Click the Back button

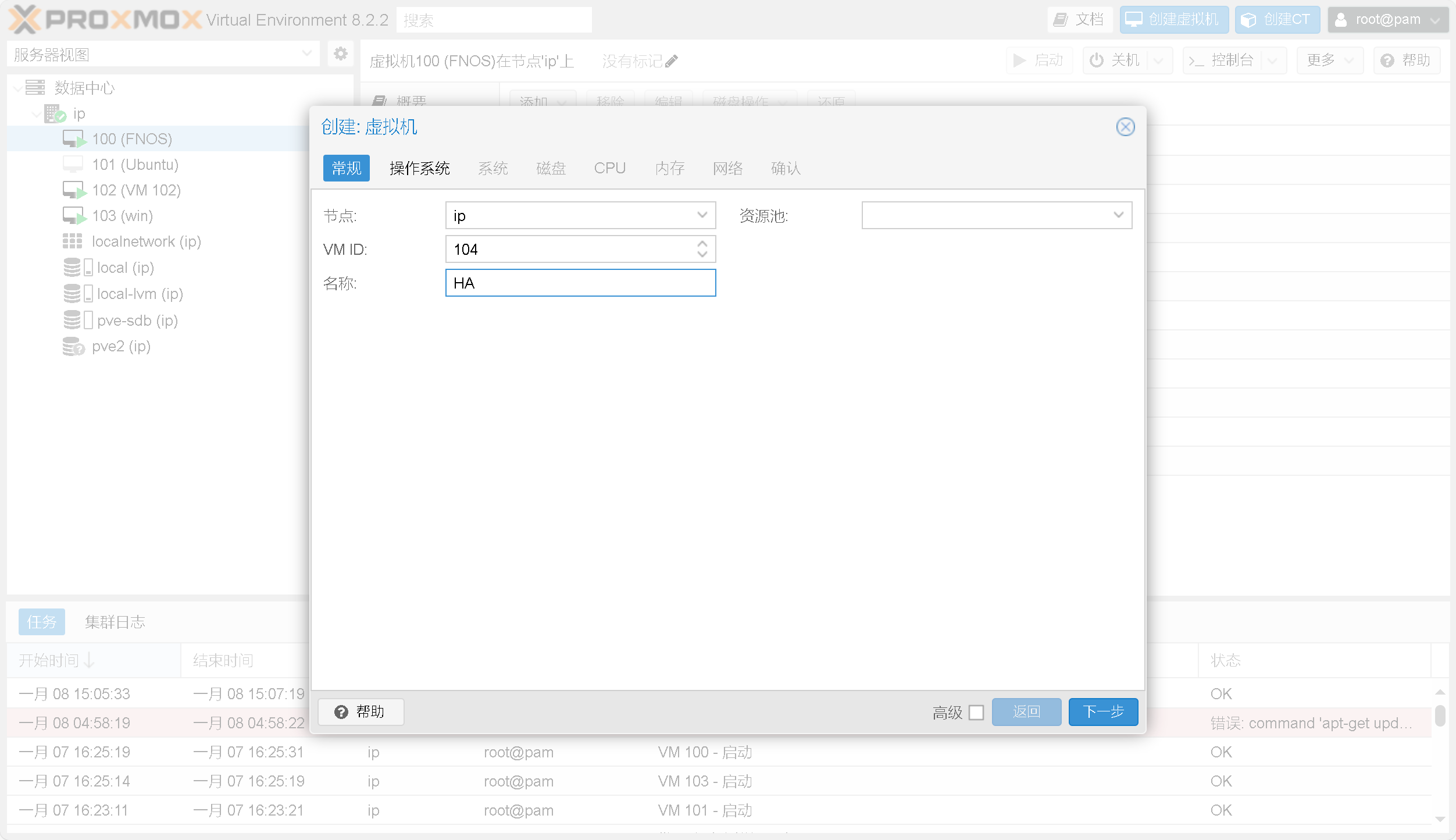point(1026,711)
